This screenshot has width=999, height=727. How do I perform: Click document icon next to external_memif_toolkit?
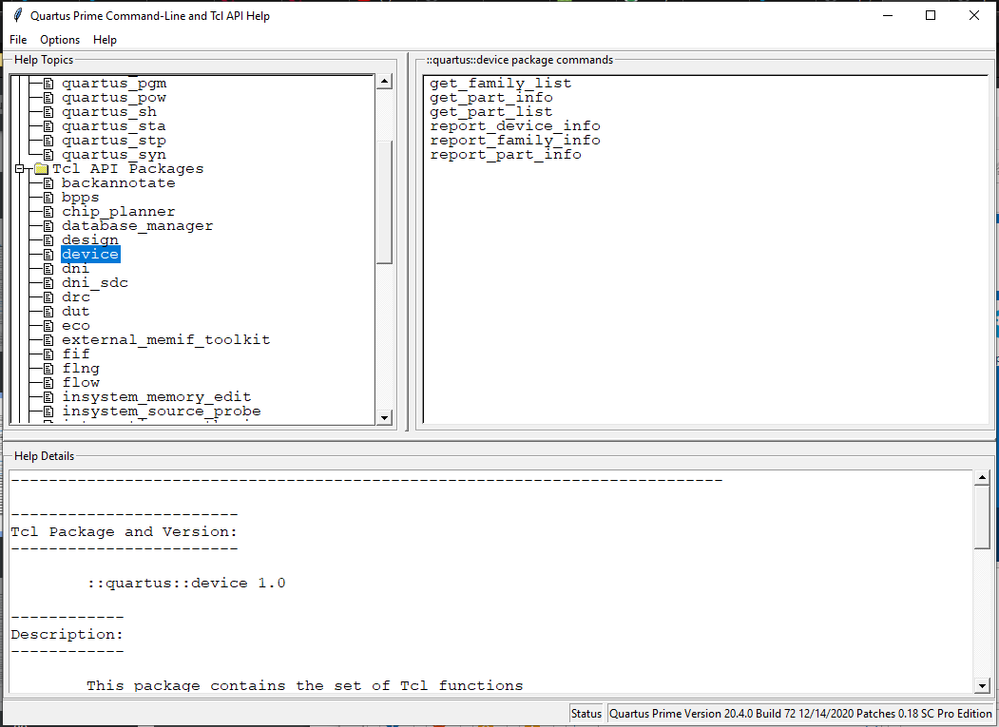pos(48,340)
